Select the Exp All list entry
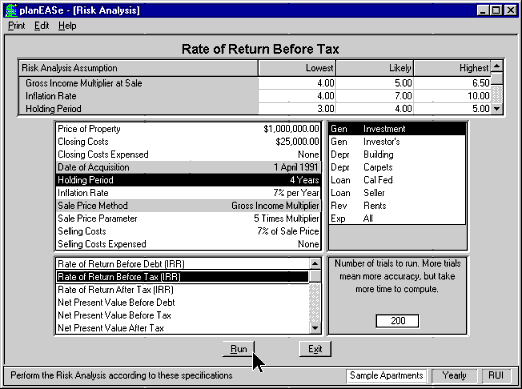522x389 pixels. click(x=397, y=218)
